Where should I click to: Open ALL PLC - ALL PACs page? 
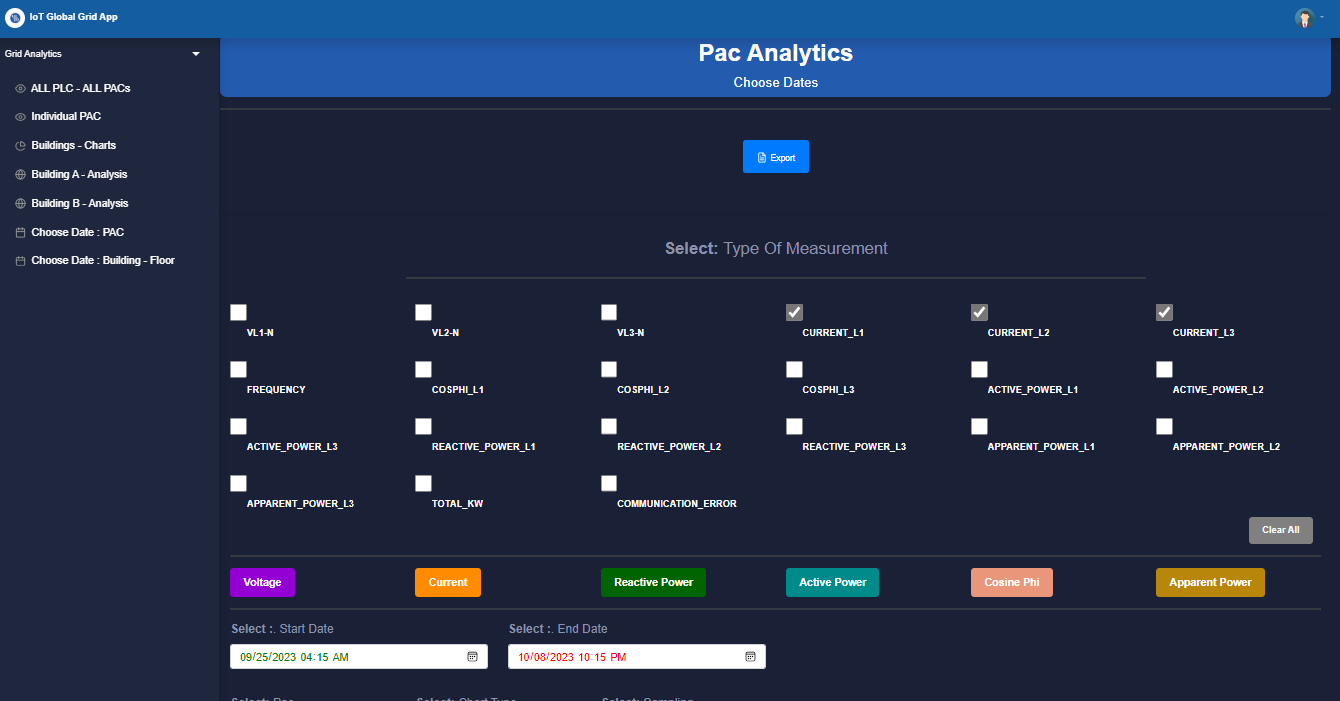(80, 89)
